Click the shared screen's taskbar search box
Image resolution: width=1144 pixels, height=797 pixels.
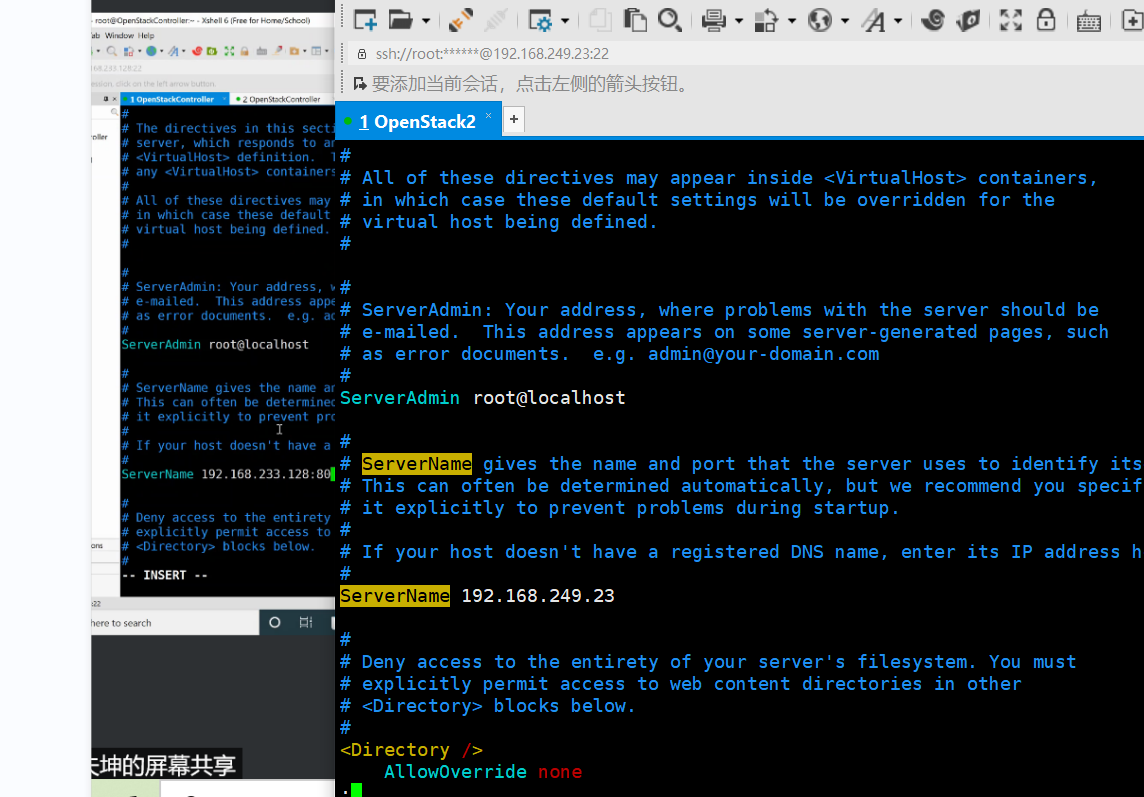(x=174, y=623)
